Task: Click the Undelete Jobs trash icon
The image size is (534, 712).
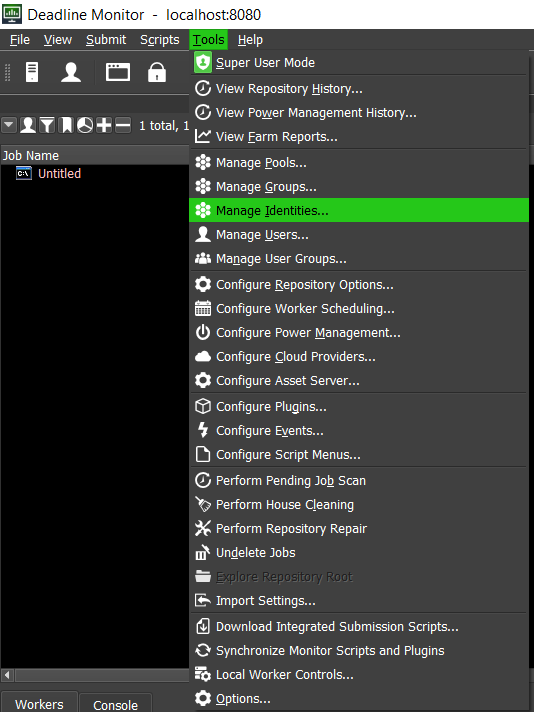Action: coord(203,553)
